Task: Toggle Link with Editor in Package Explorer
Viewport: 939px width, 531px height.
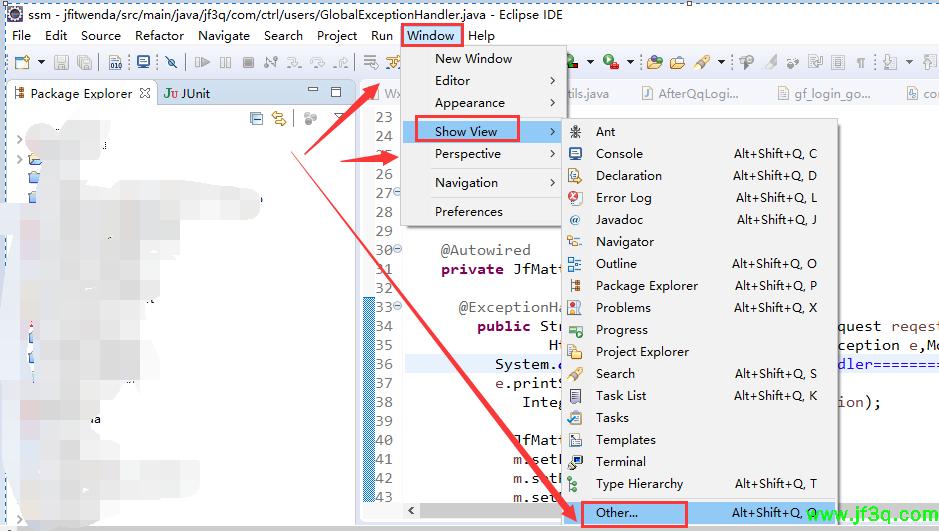Action: [279, 118]
